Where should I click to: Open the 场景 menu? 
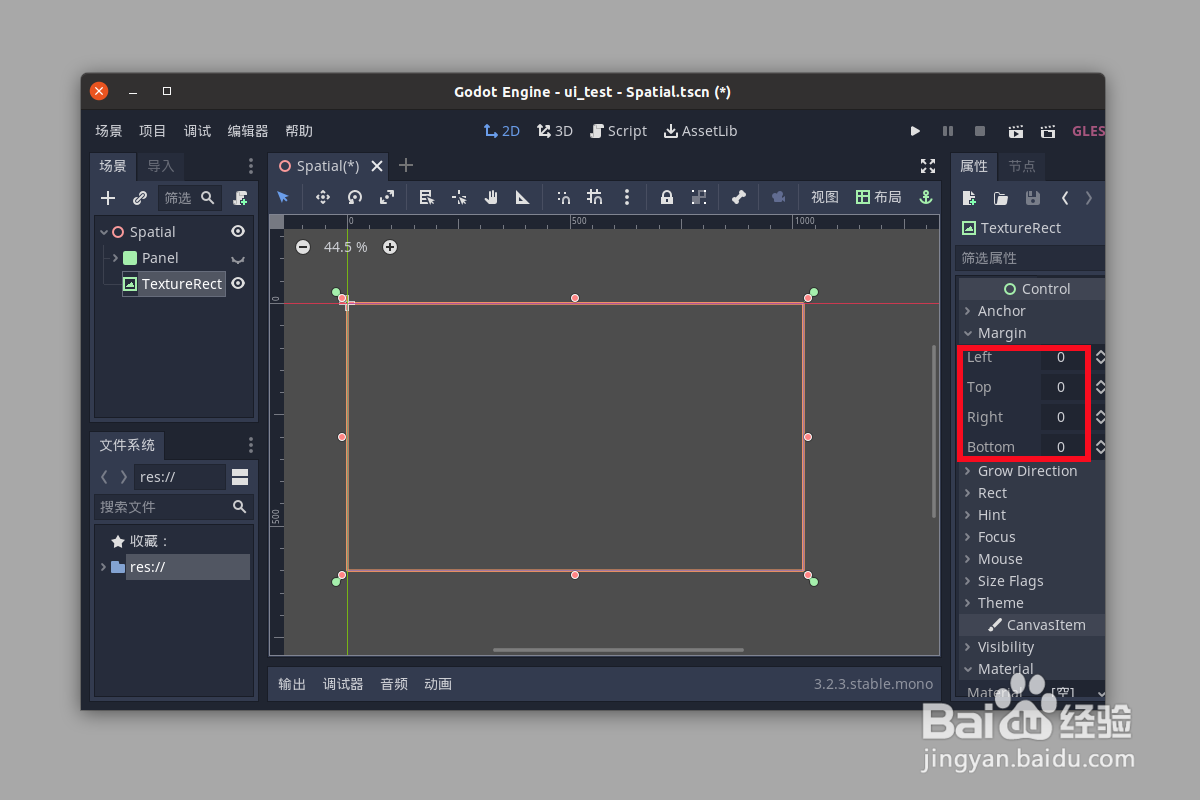pos(109,131)
